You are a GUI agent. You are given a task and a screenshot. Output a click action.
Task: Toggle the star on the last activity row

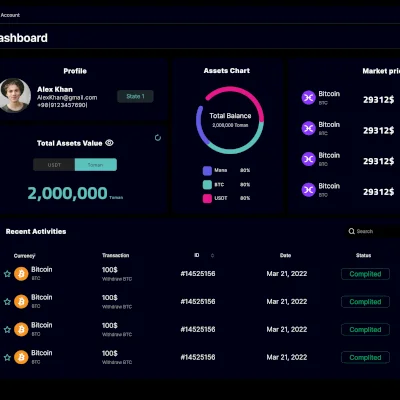[7, 358]
